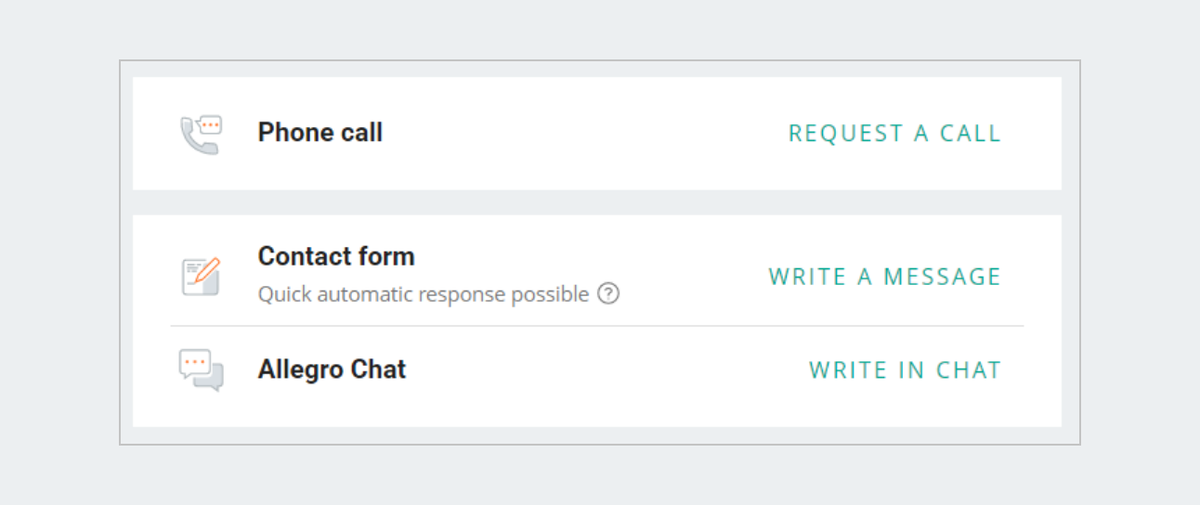Screen dimensions: 1200x505
Task: Click the Contact form pencil-and-paper icon
Action: pyautogui.click(x=201, y=276)
